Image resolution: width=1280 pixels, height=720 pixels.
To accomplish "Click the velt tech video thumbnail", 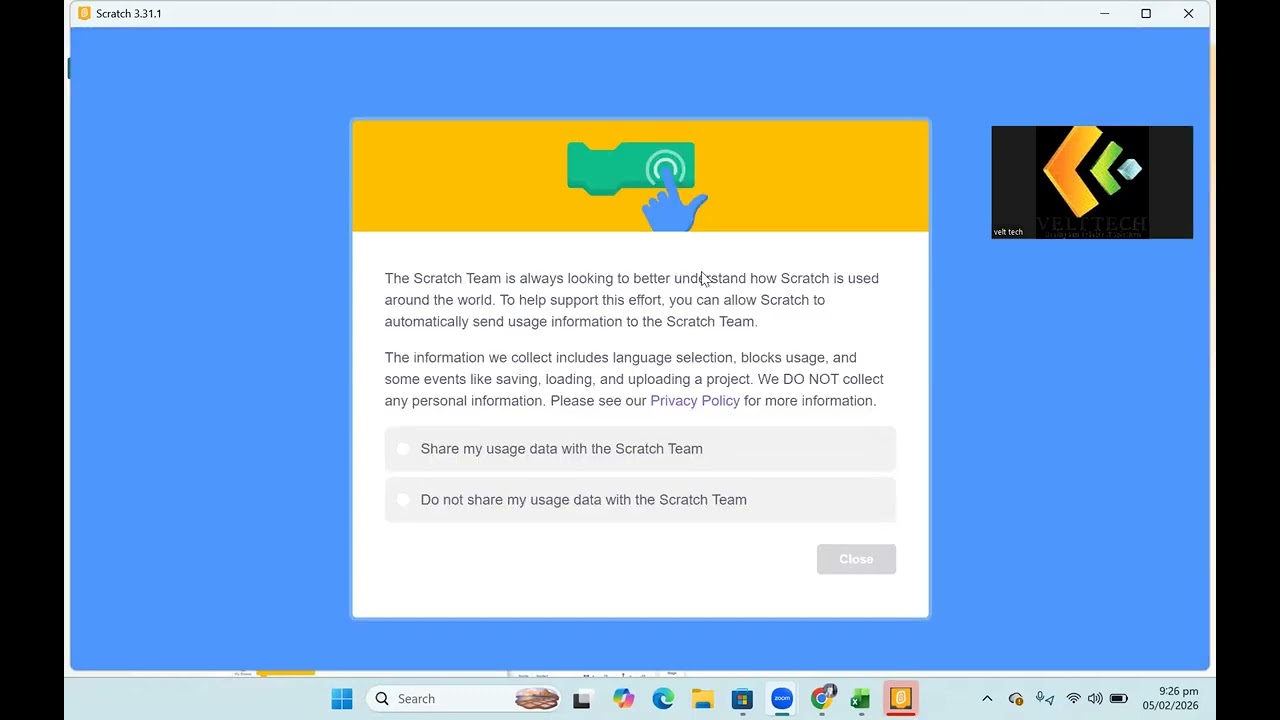I will (x=1092, y=182).
